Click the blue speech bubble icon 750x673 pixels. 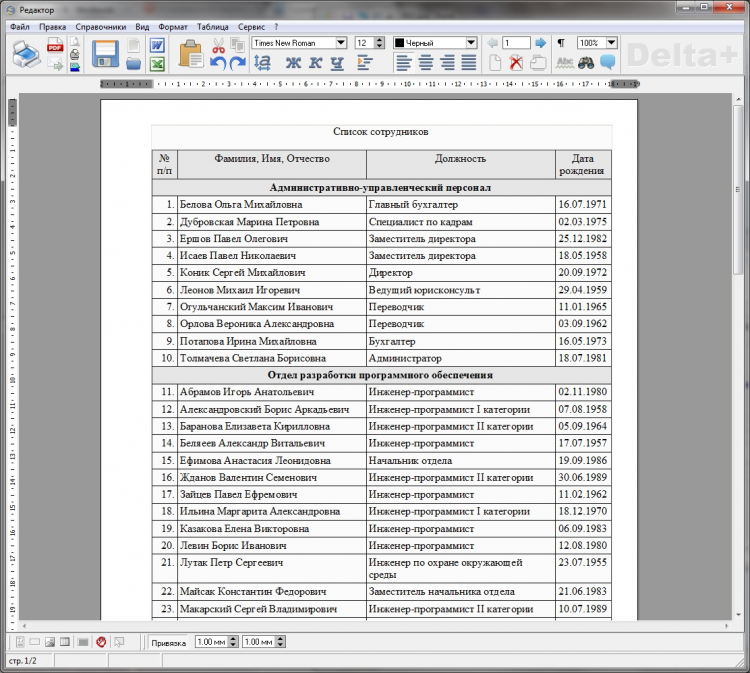[607, 62]
